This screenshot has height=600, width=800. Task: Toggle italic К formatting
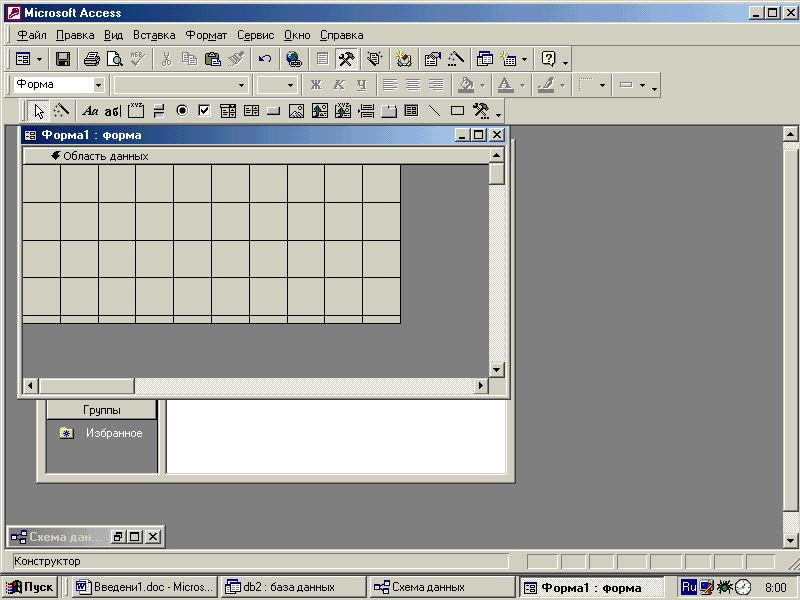click(x=339, y=85)
